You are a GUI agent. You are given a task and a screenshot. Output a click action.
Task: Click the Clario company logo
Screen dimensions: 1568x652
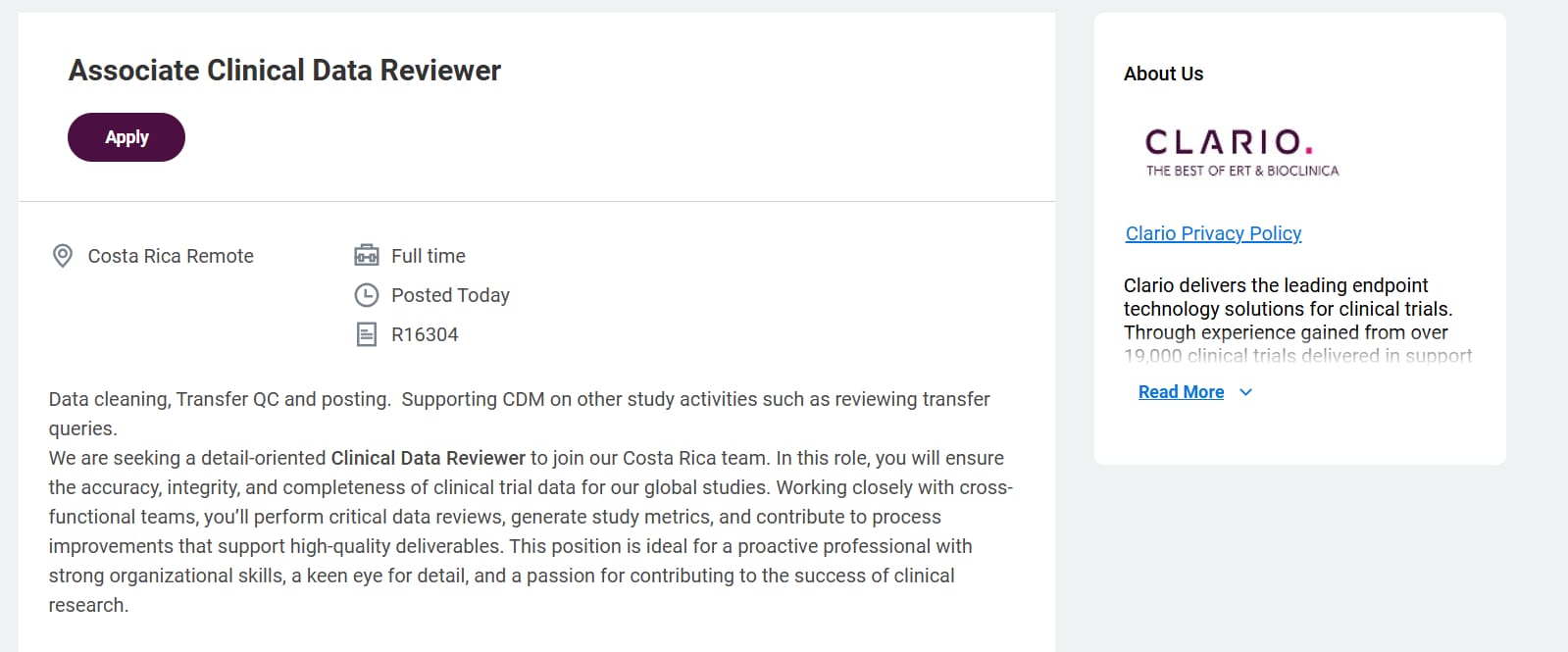1229,142
